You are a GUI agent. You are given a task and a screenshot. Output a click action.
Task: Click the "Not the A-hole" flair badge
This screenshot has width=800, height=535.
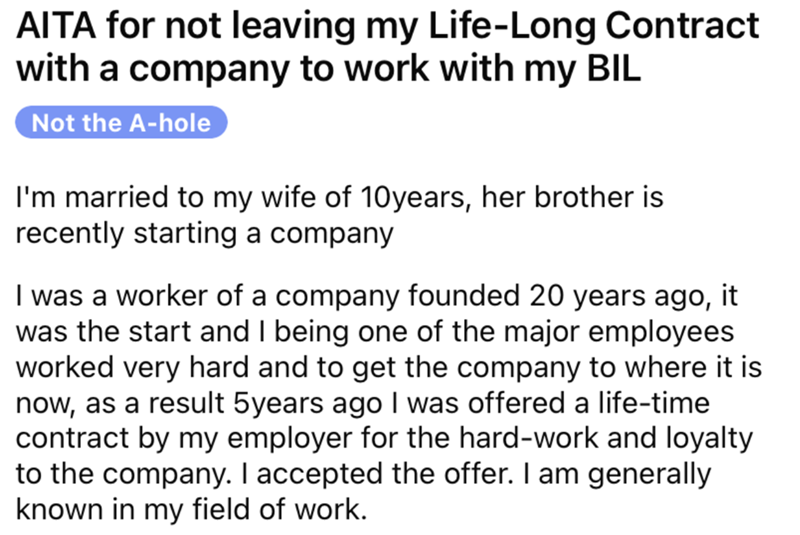[x=122, y=123]
